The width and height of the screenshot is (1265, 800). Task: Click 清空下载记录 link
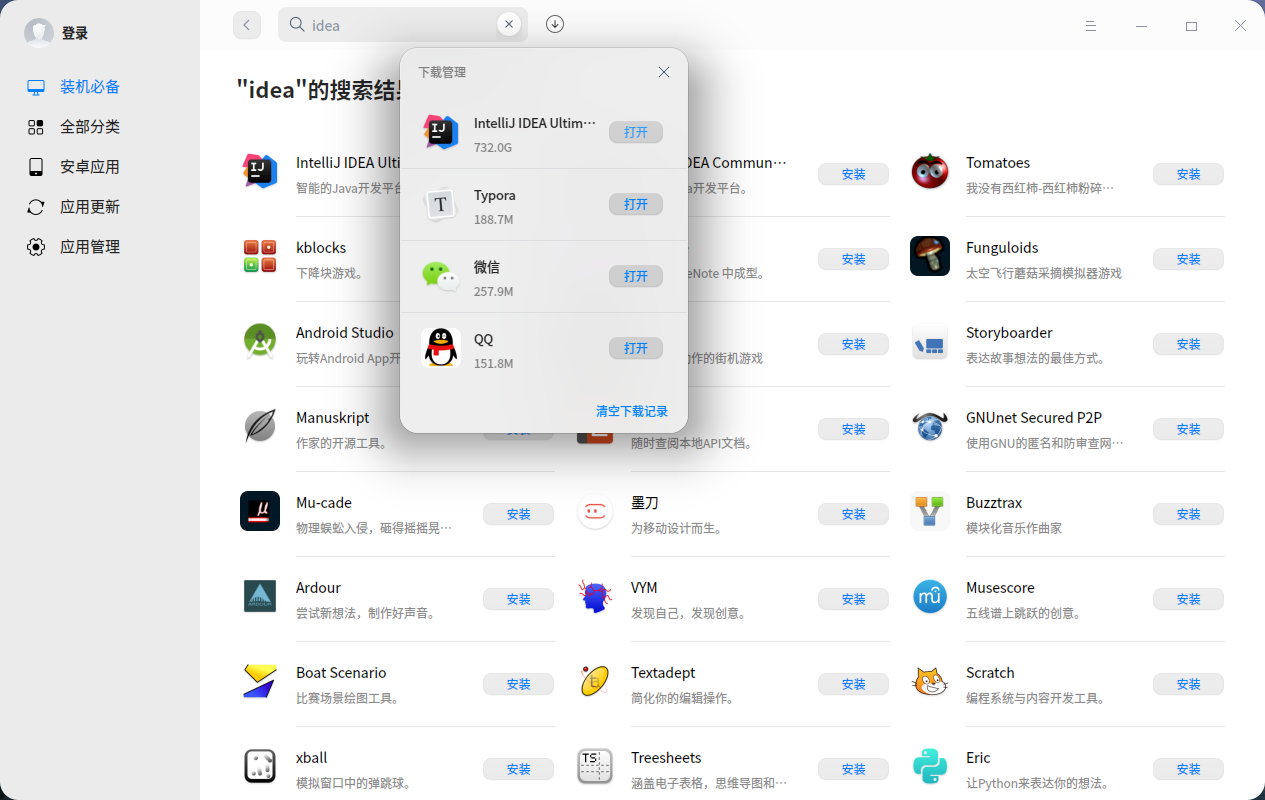pos(632,411)
